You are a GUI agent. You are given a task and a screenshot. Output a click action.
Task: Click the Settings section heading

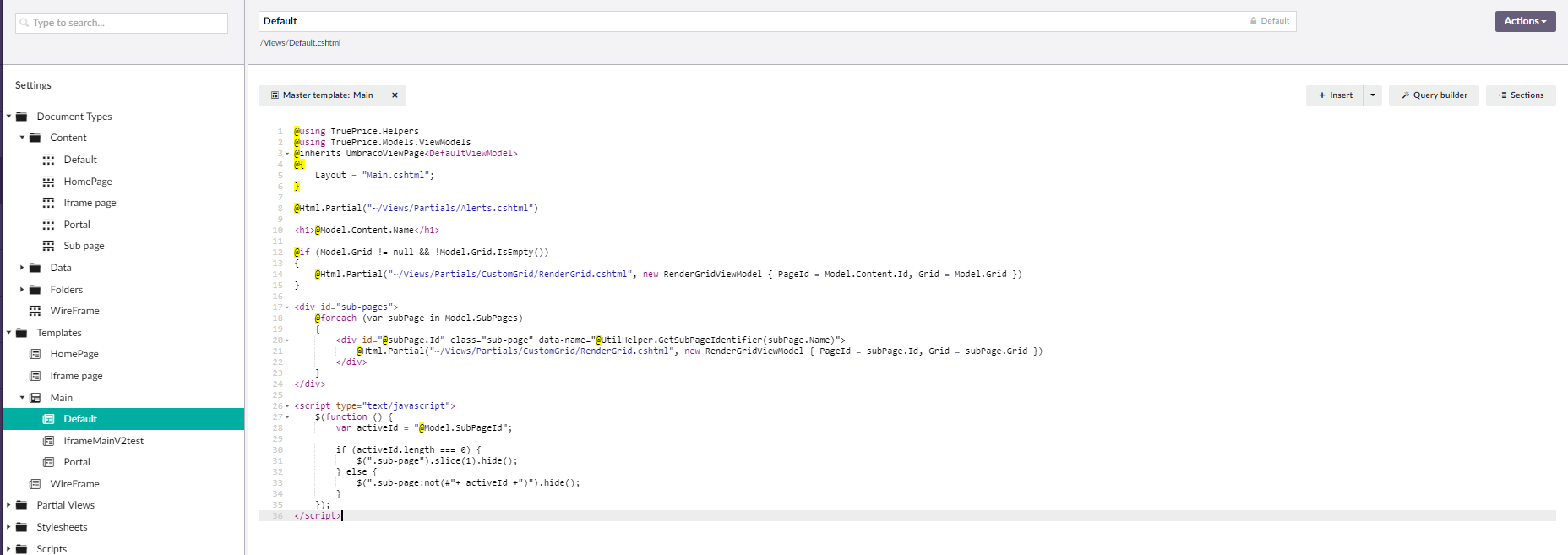[x=33, y=85]
